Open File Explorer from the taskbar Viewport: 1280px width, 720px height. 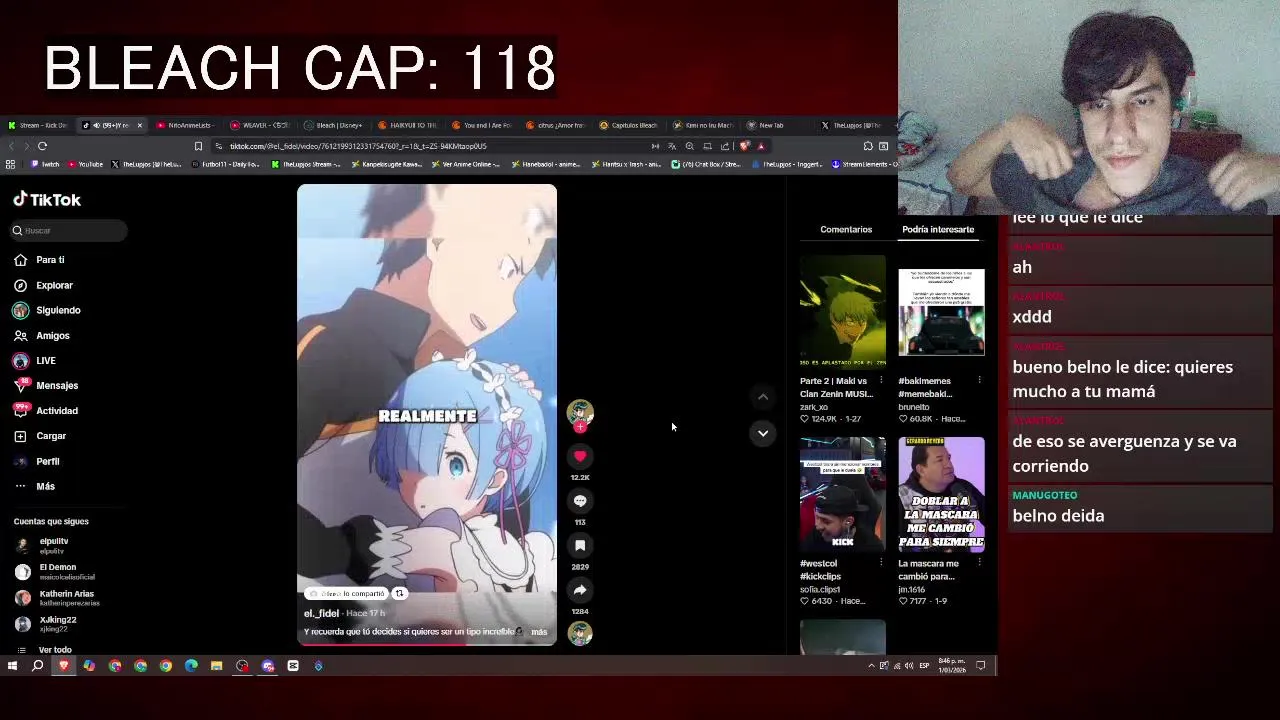click(216, 666)
